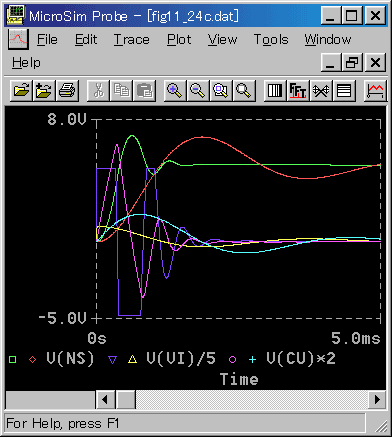
Task: Click the horizontal scrollbar thumb
Action: pyautogui.click(x=126, y=399)
